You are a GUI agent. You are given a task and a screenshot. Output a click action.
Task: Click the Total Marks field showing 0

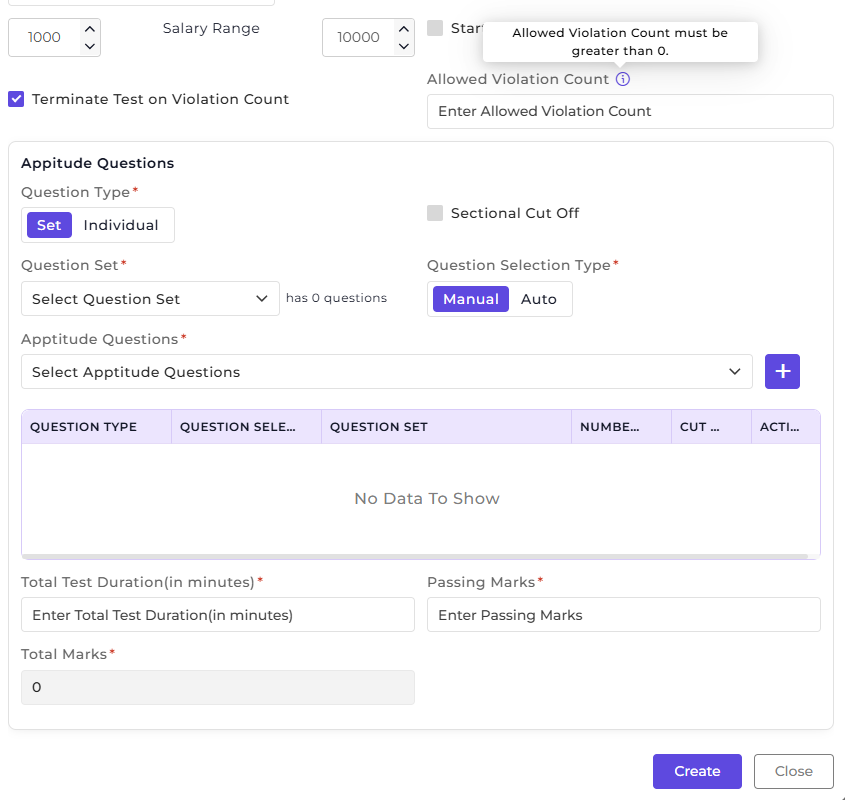click(218, 687)
